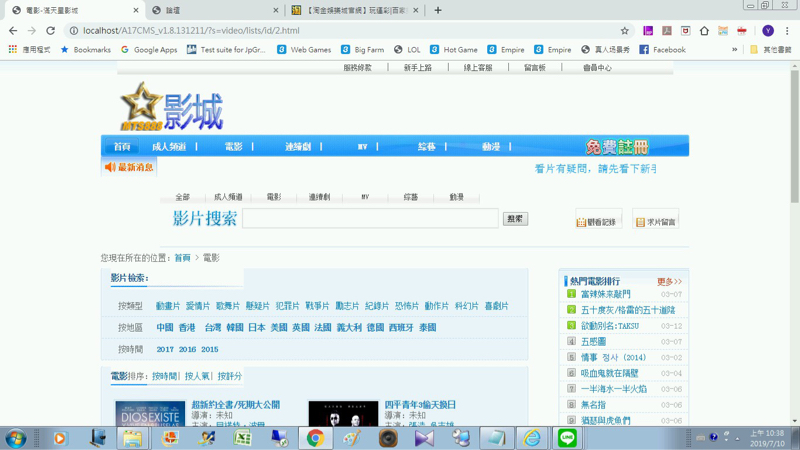
Task: Open the apps grid bookmark icon
Action: click(13, 49)
